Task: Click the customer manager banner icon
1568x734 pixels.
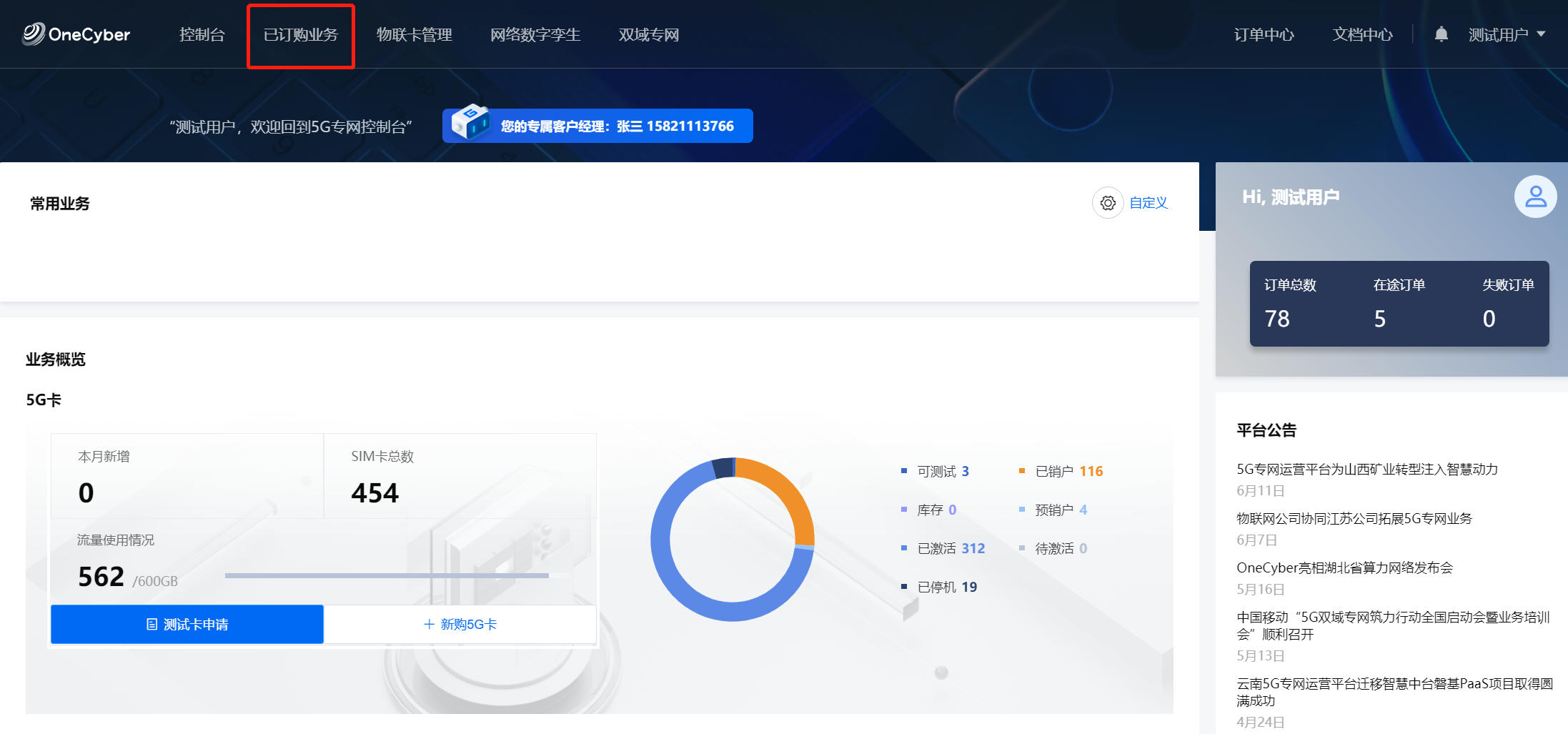Action: coord(470,123)
